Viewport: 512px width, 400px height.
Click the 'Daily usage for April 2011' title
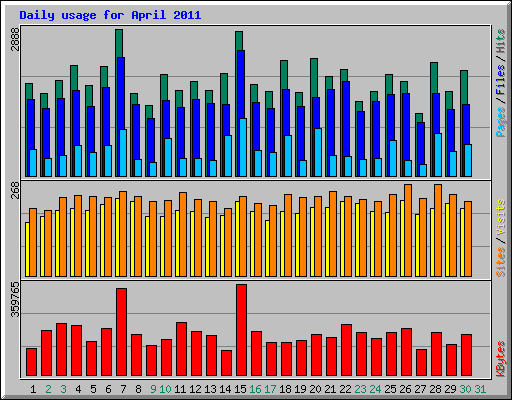click(110, 15)
